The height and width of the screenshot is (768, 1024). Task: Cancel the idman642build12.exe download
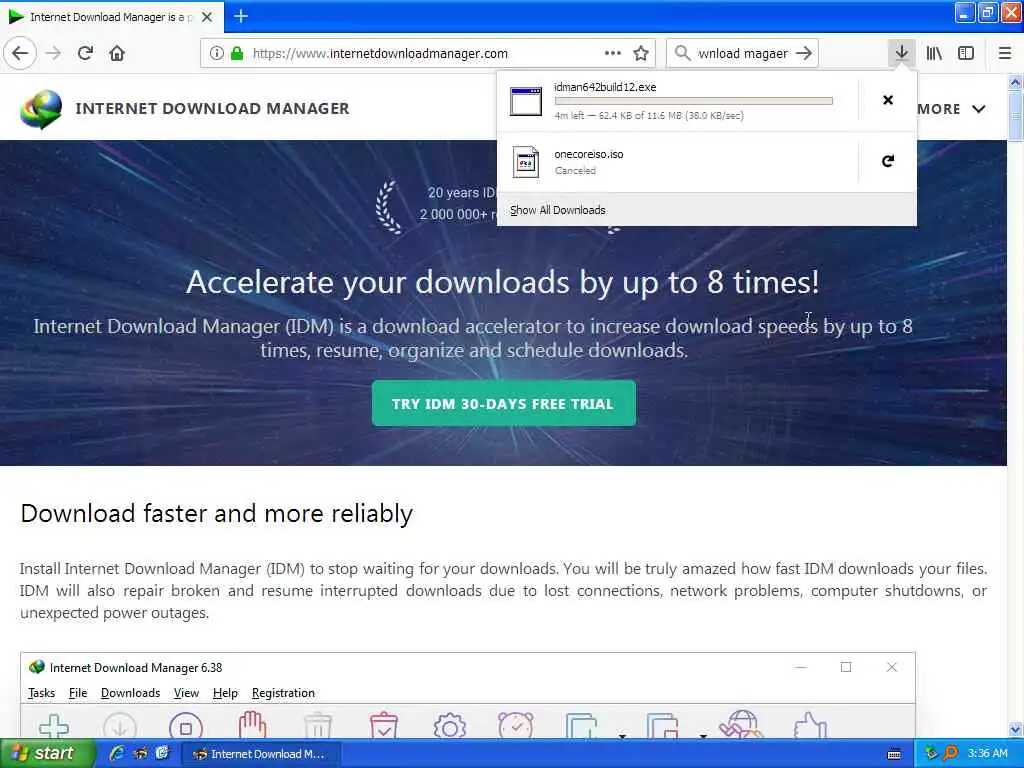point(888,100)
